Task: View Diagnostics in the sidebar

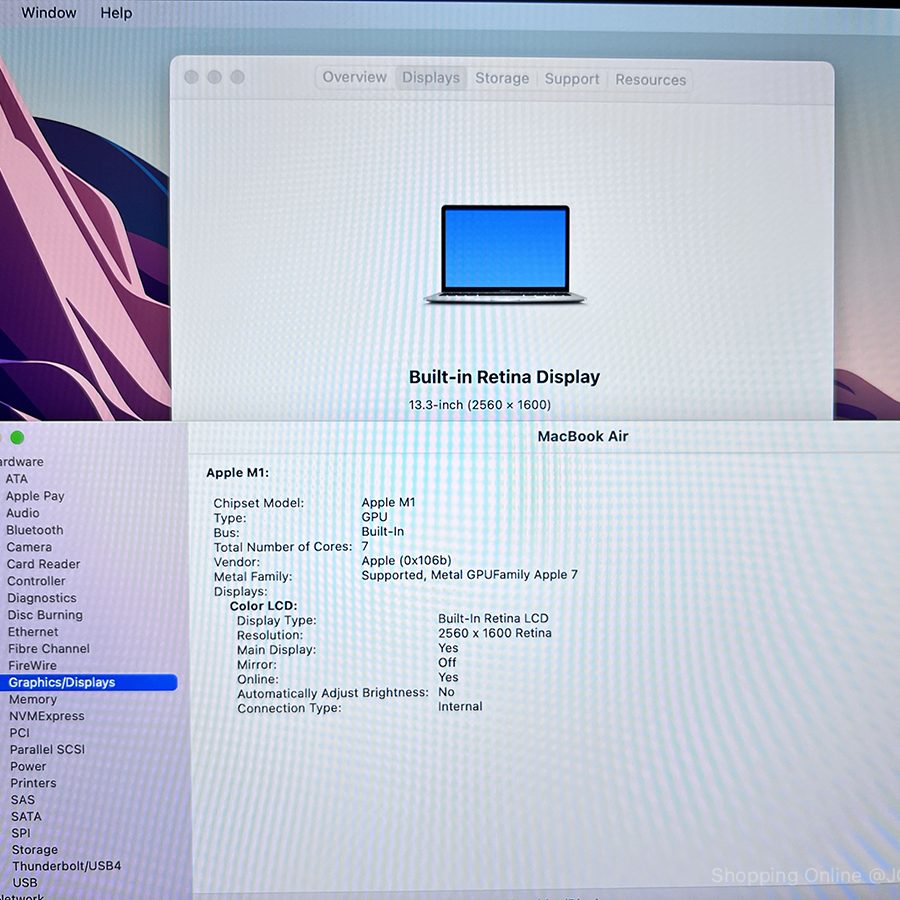Action: pos(42,598)
